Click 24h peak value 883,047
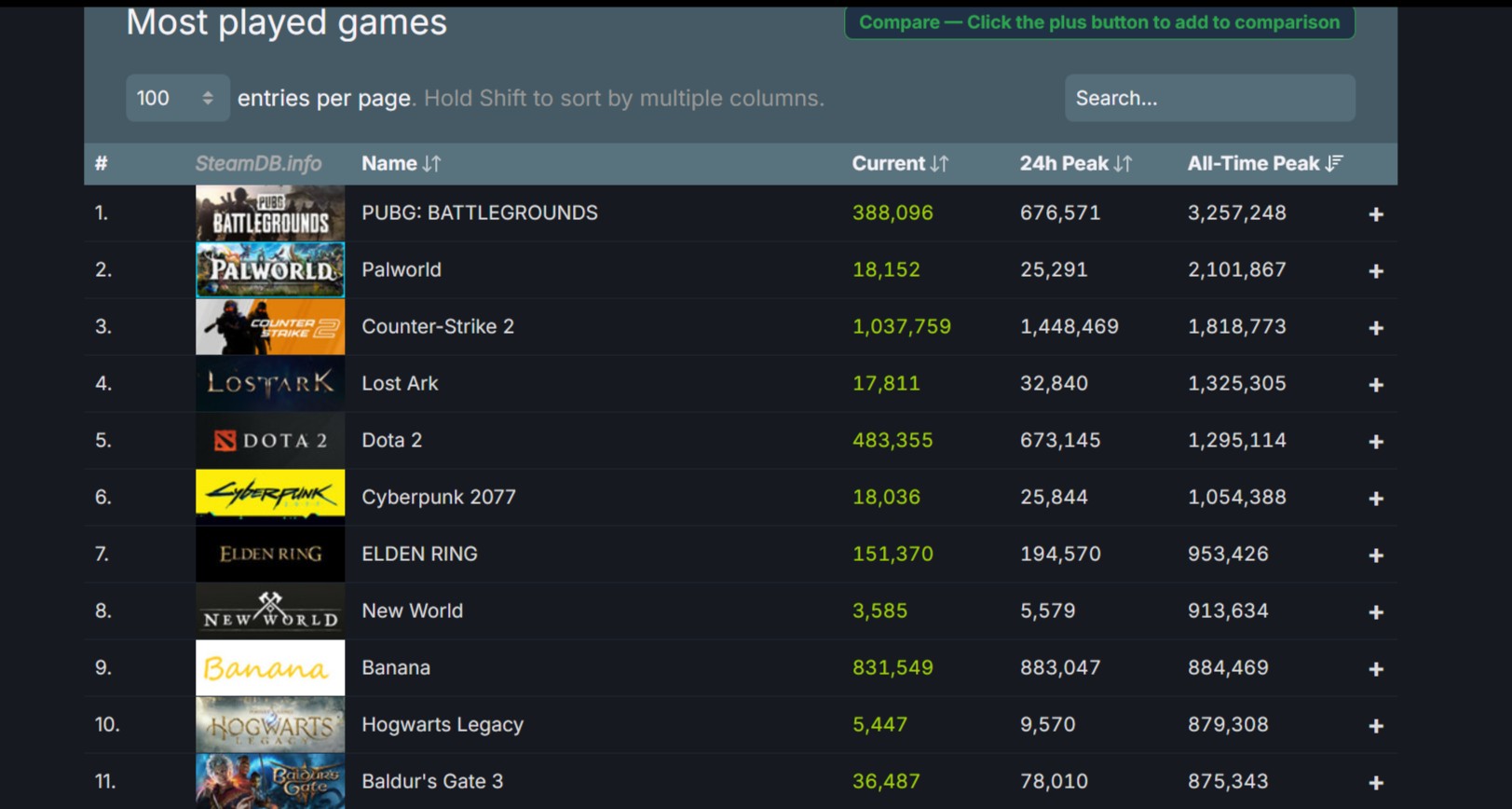 pos(1060,668)
